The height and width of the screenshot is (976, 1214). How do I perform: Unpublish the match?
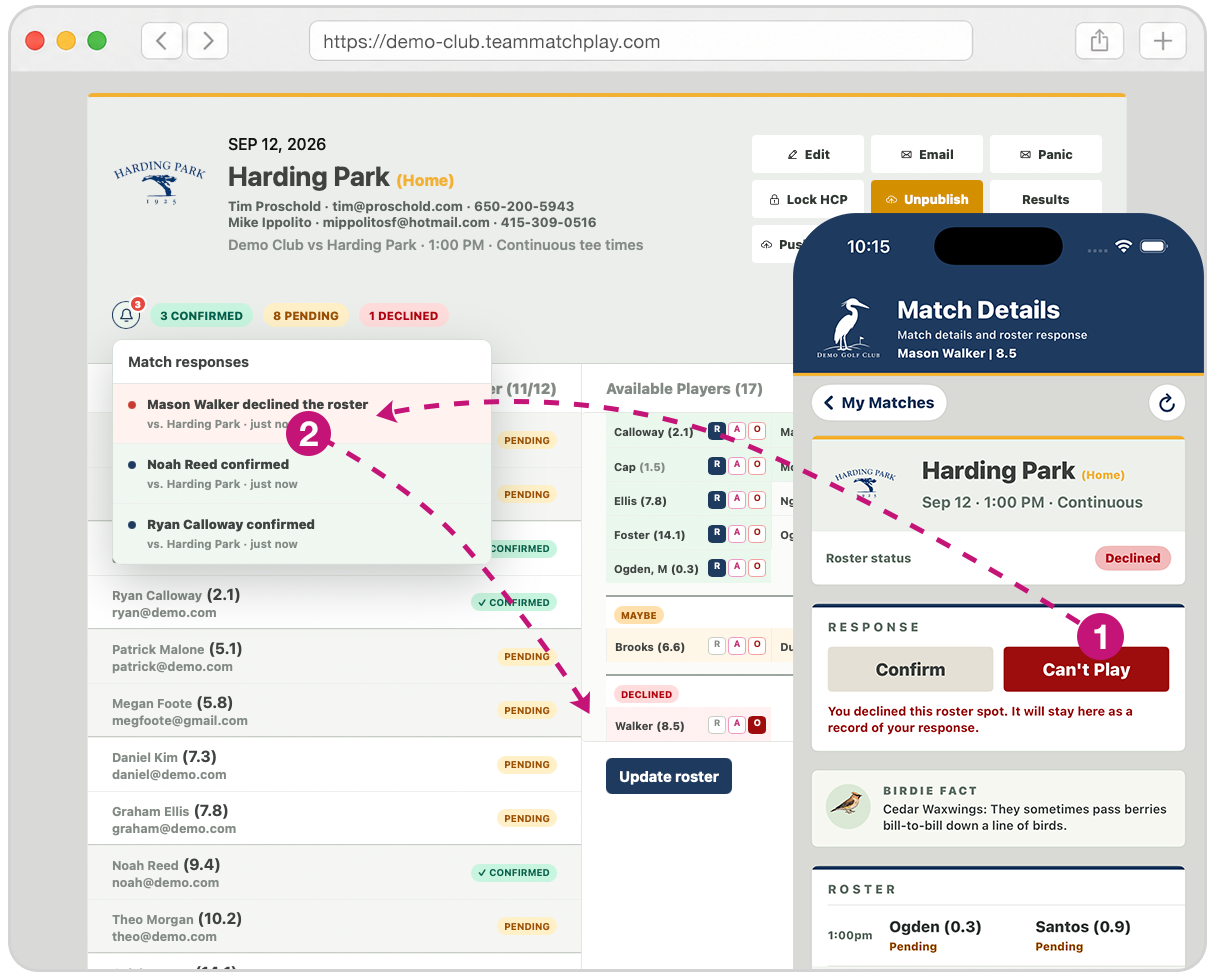click(927, 199)
